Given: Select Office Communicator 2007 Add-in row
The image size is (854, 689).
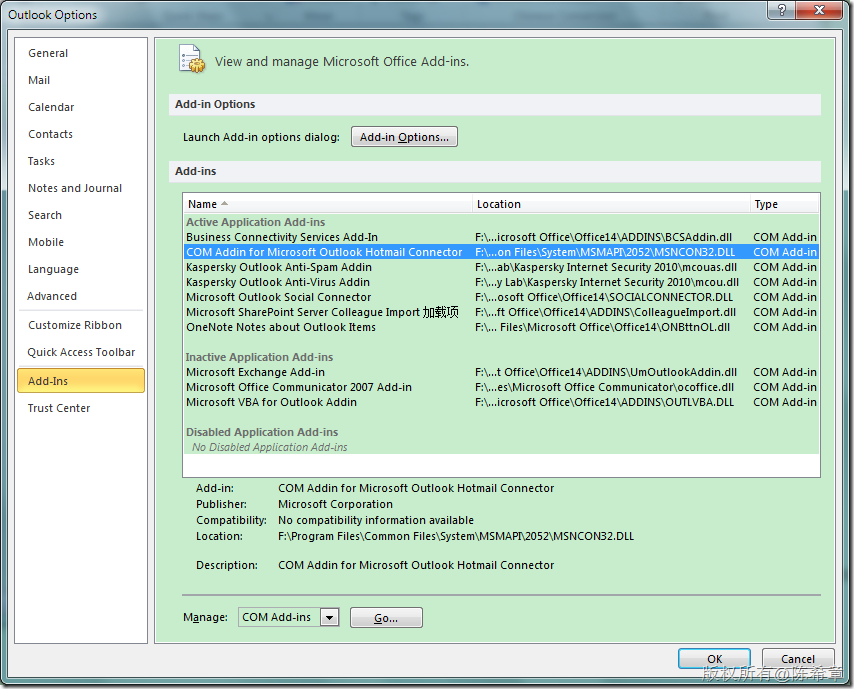Looking at the screenshot, I should (x=501, y=387).
